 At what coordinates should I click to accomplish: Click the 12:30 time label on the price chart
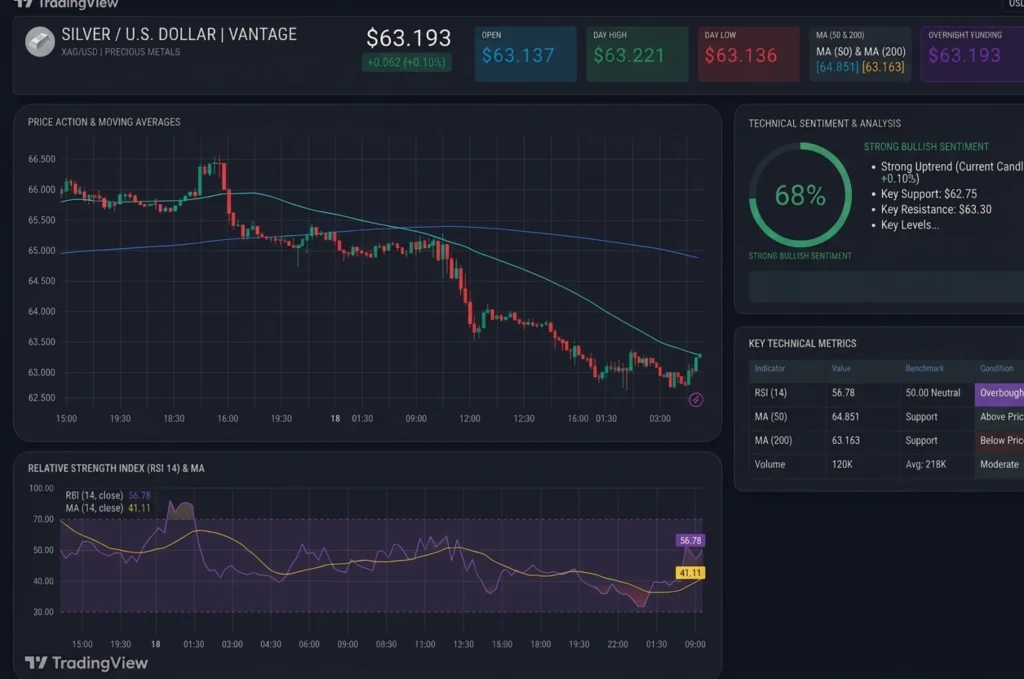524,418
